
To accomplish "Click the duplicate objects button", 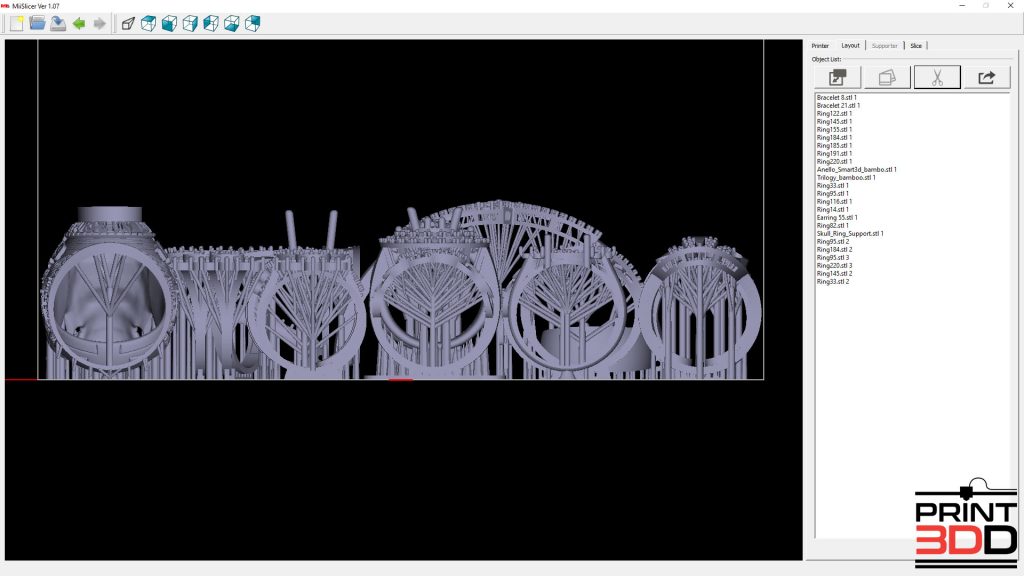I will tap(887, 77).
